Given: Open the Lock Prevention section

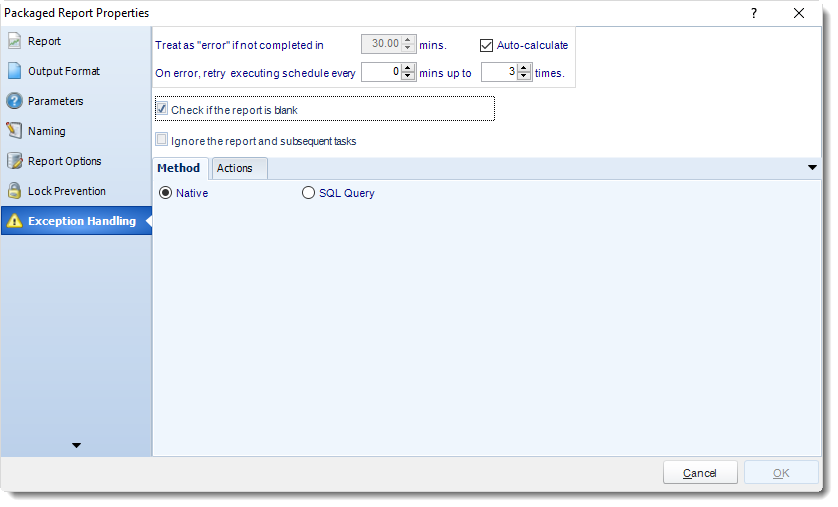Looking at the screenshot, I should [76, 191].
